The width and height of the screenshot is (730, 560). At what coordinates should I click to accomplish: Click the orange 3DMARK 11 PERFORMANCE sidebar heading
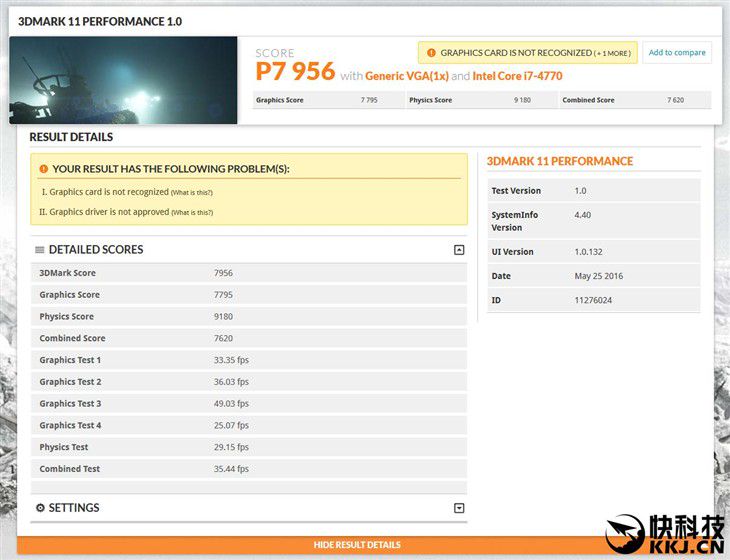tap(560, 161)
